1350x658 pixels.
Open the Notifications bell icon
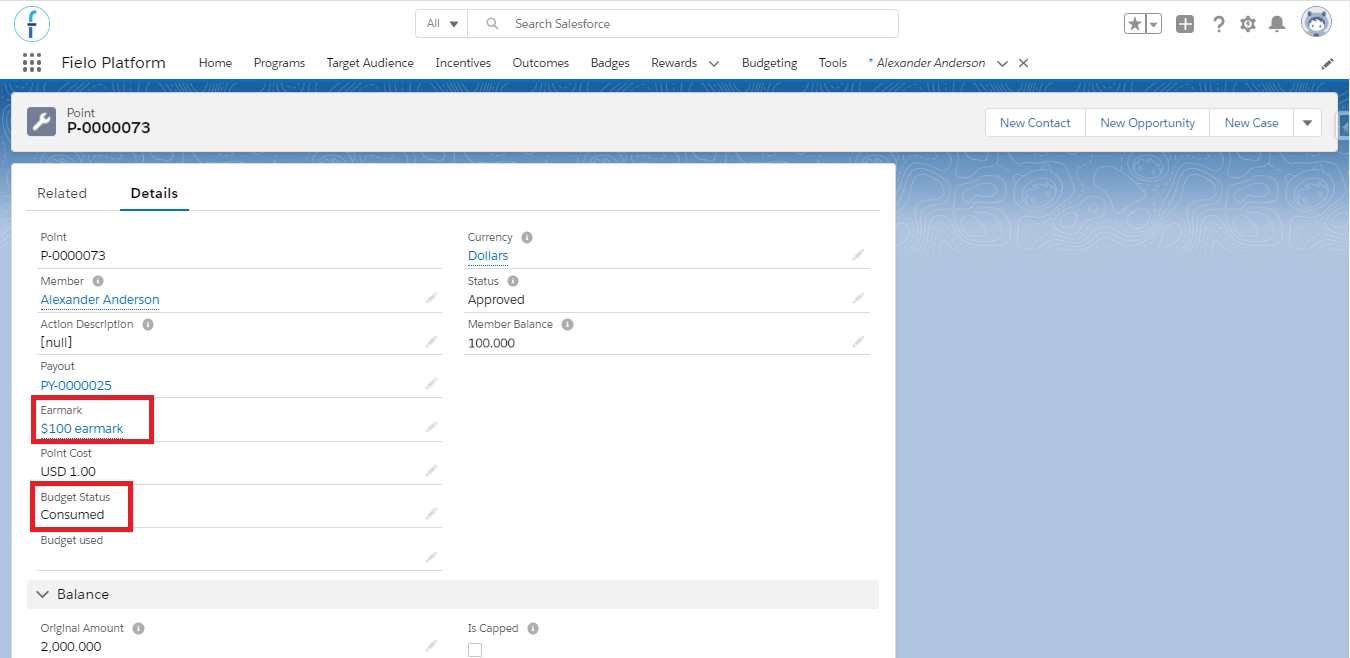[1277, 24]
